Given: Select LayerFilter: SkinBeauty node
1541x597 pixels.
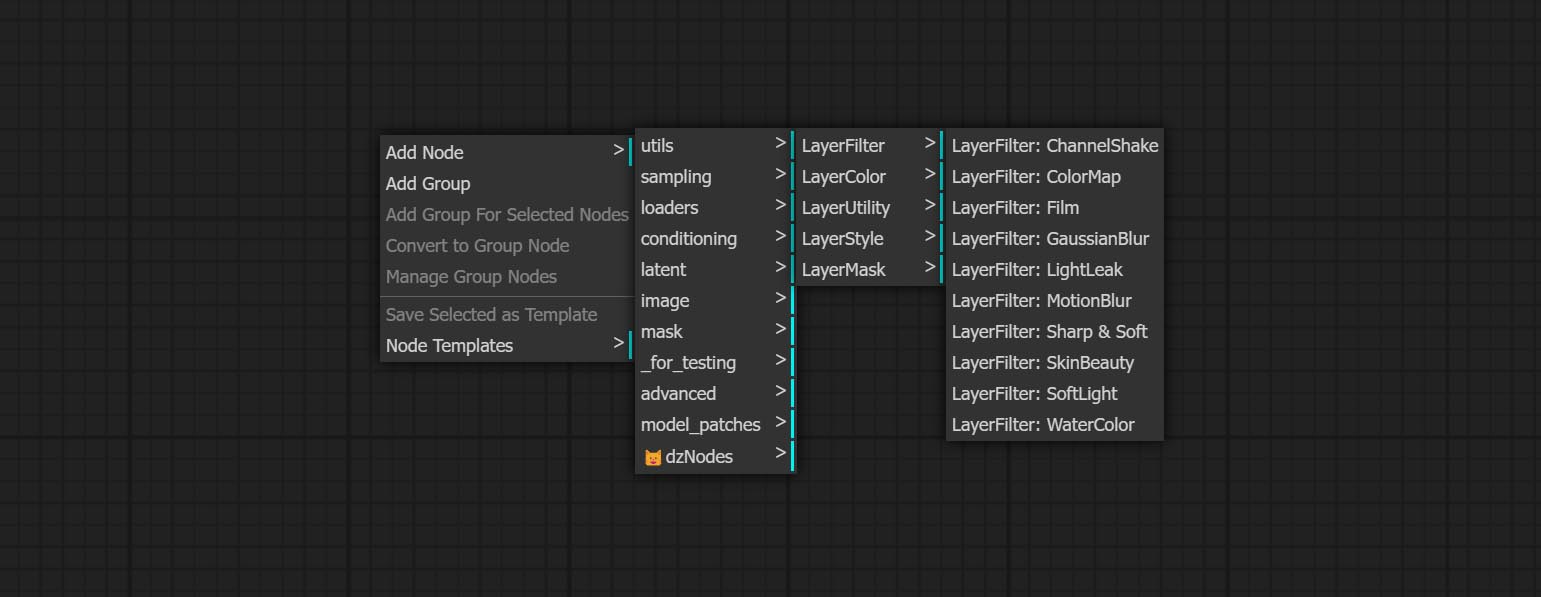Looking at the screenshot, I should pos(1042,363).
